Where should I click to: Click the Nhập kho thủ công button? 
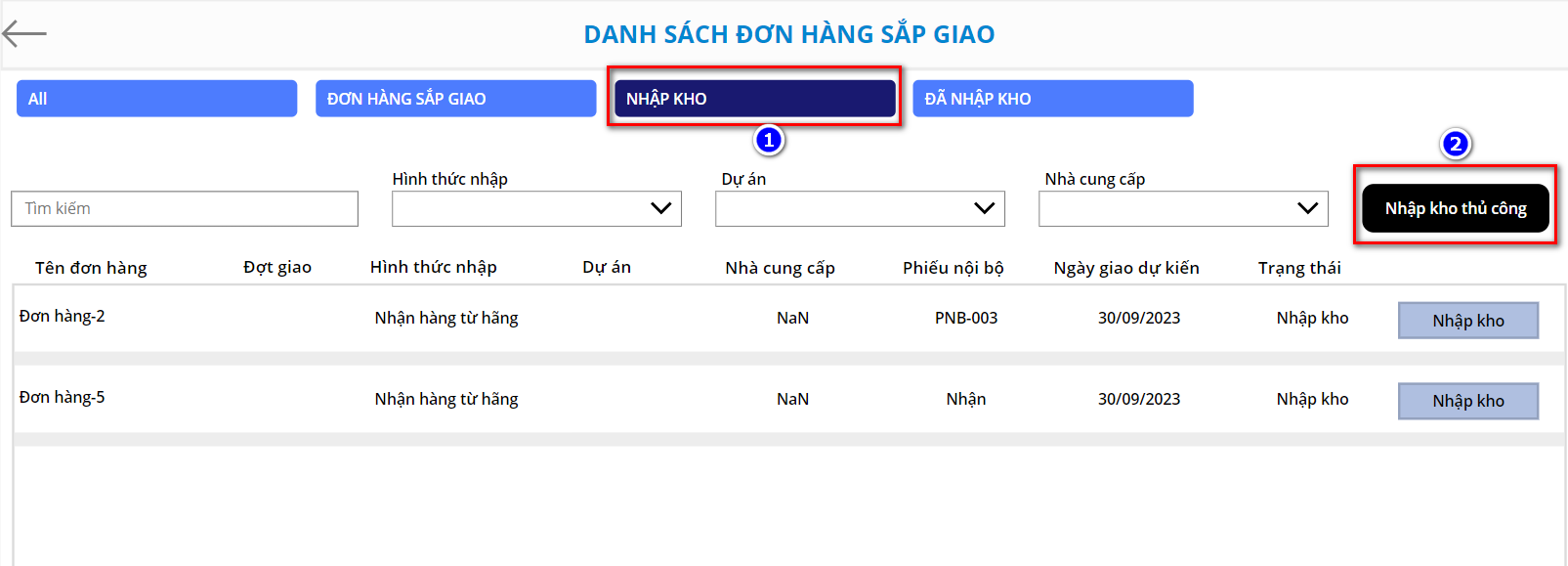tap(1455, 208)
